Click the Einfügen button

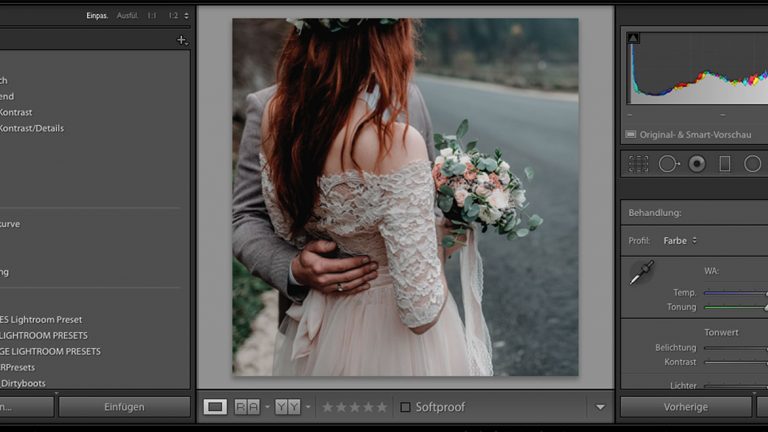tap(124, 407)
